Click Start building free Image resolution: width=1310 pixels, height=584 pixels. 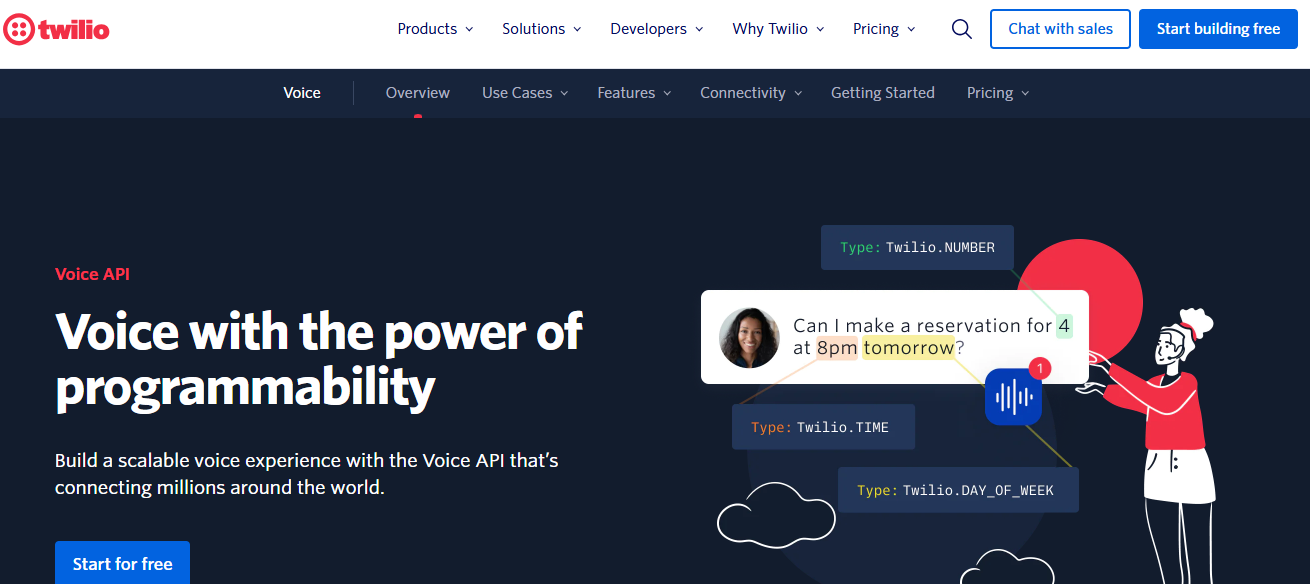point(1218,29)
